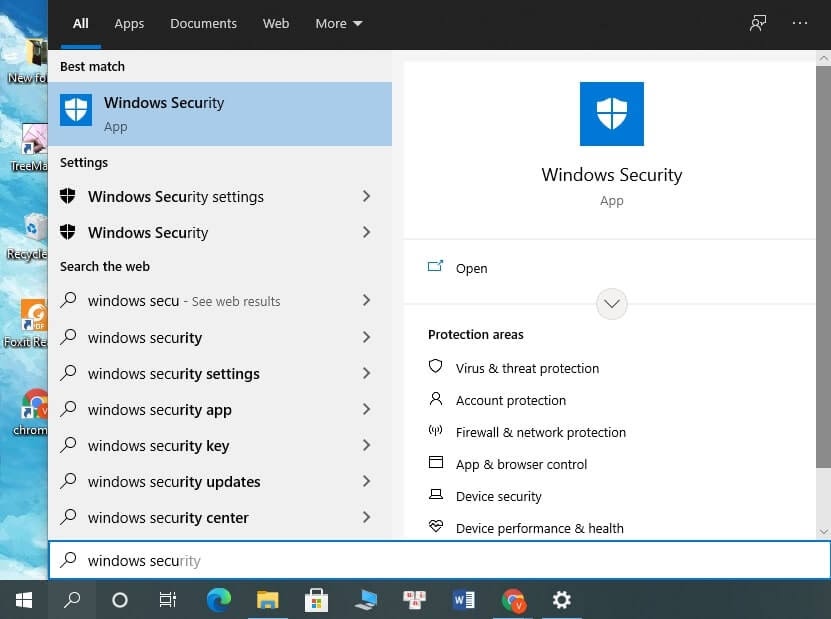The image size is (831, 619).
Task: Open Cortana circle on taskbar
Action: (x=120, y=600)
